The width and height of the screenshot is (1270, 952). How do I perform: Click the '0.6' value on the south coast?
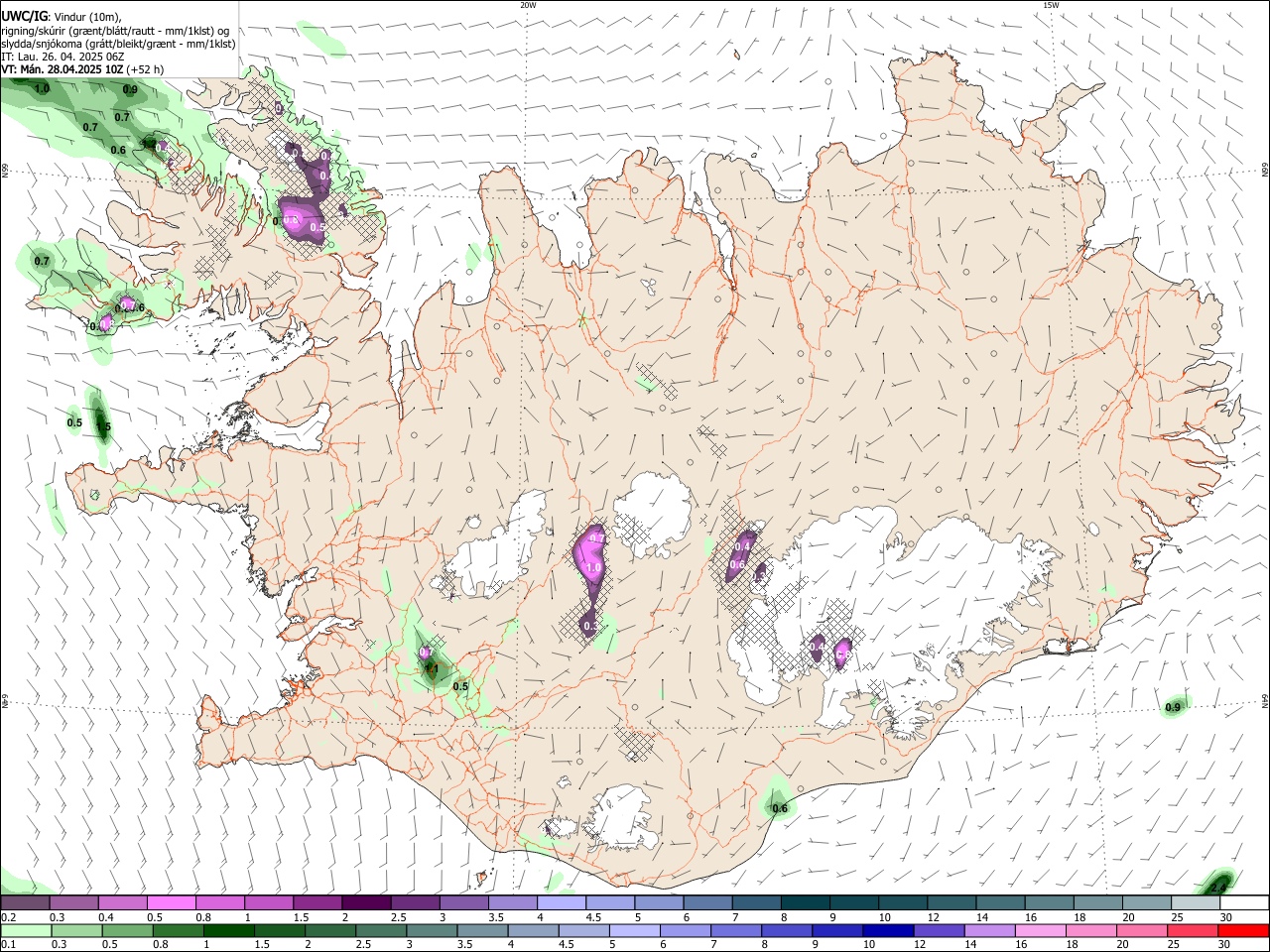780,808
